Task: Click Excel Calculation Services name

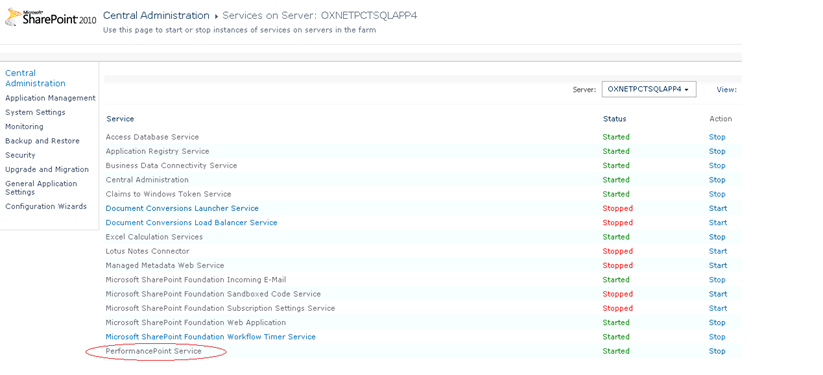Action: 154,237
